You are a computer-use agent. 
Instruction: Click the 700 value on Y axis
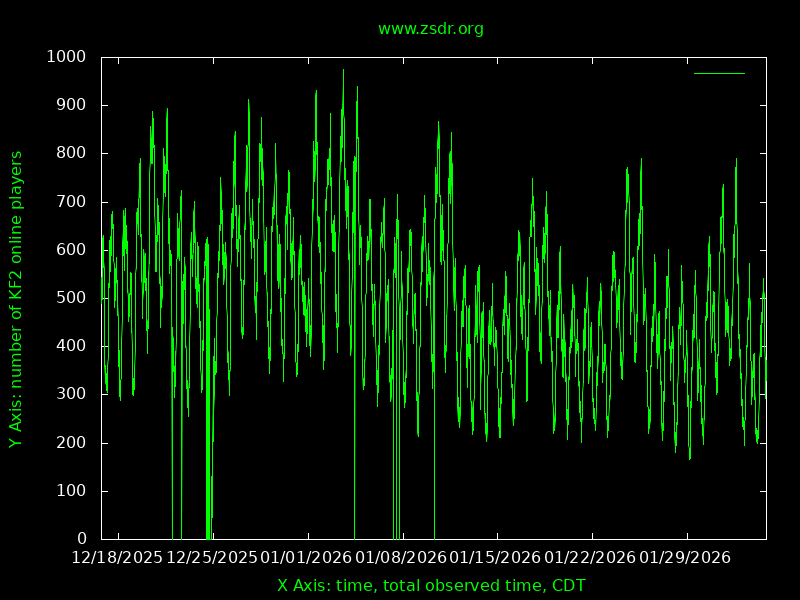pos(72,202)
